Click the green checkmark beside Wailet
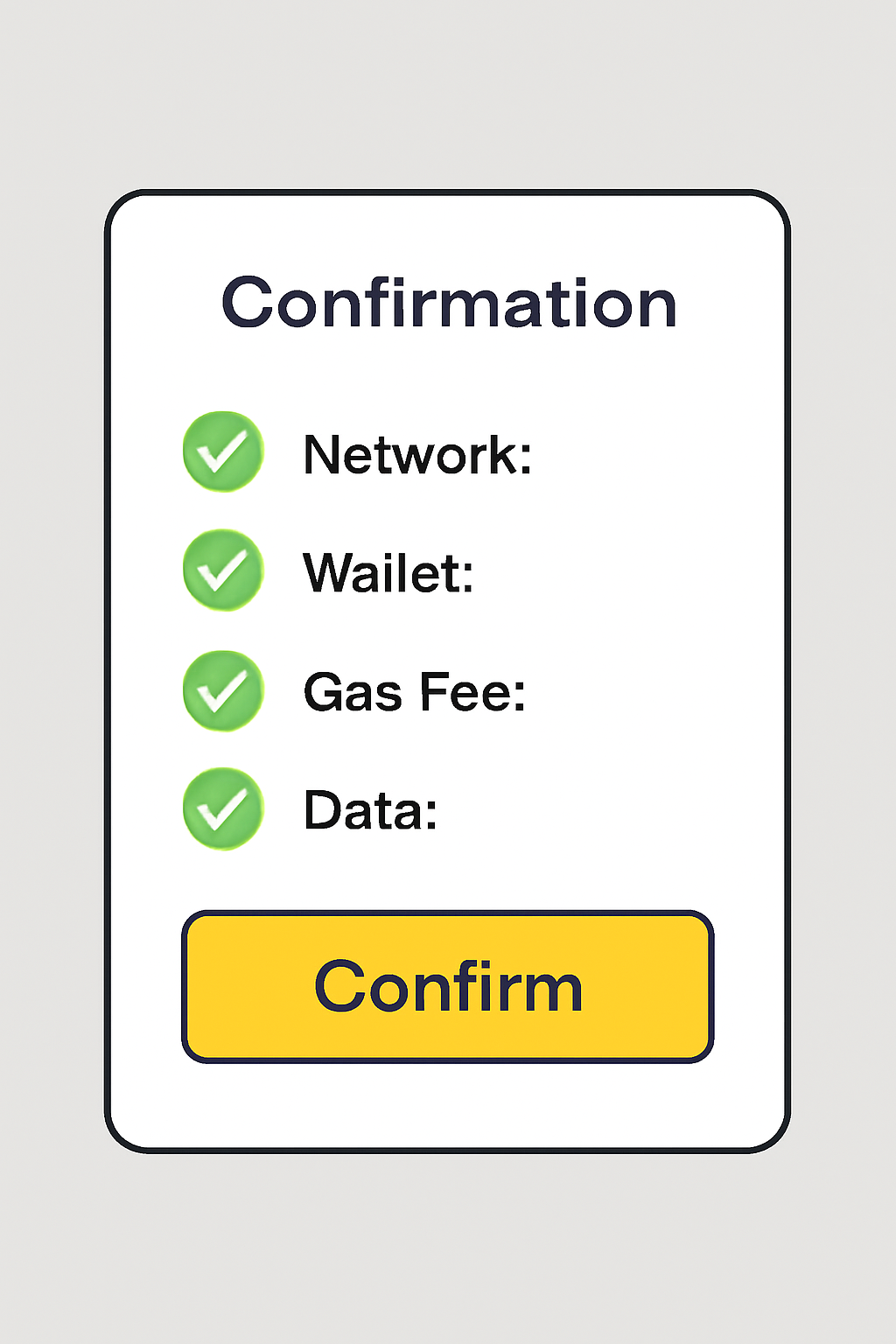Image resolution: width=896 pixels, height=1344 pixels. click(x=222, y=570)
